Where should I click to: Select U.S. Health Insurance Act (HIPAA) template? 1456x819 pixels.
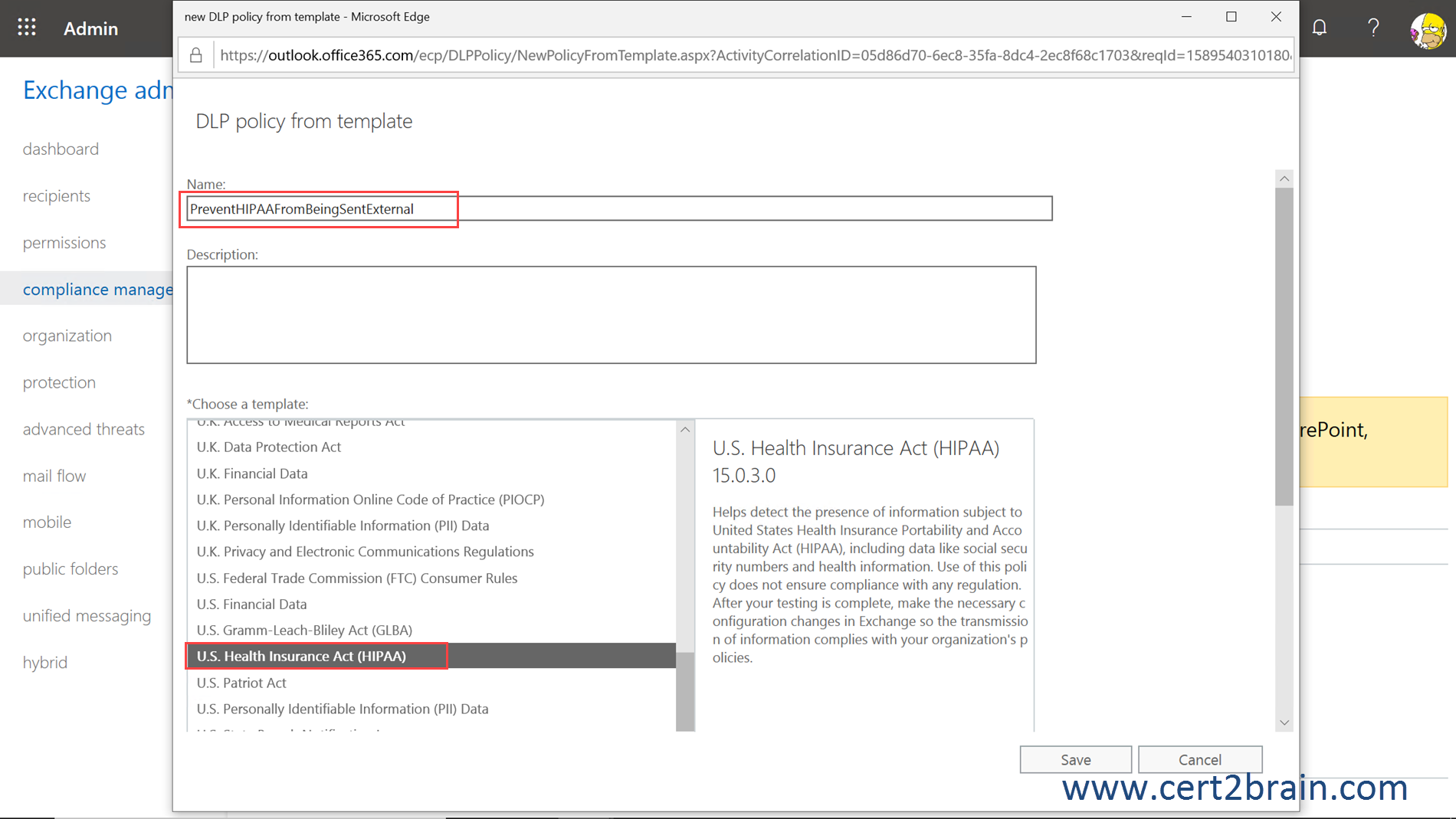point(432,656)
